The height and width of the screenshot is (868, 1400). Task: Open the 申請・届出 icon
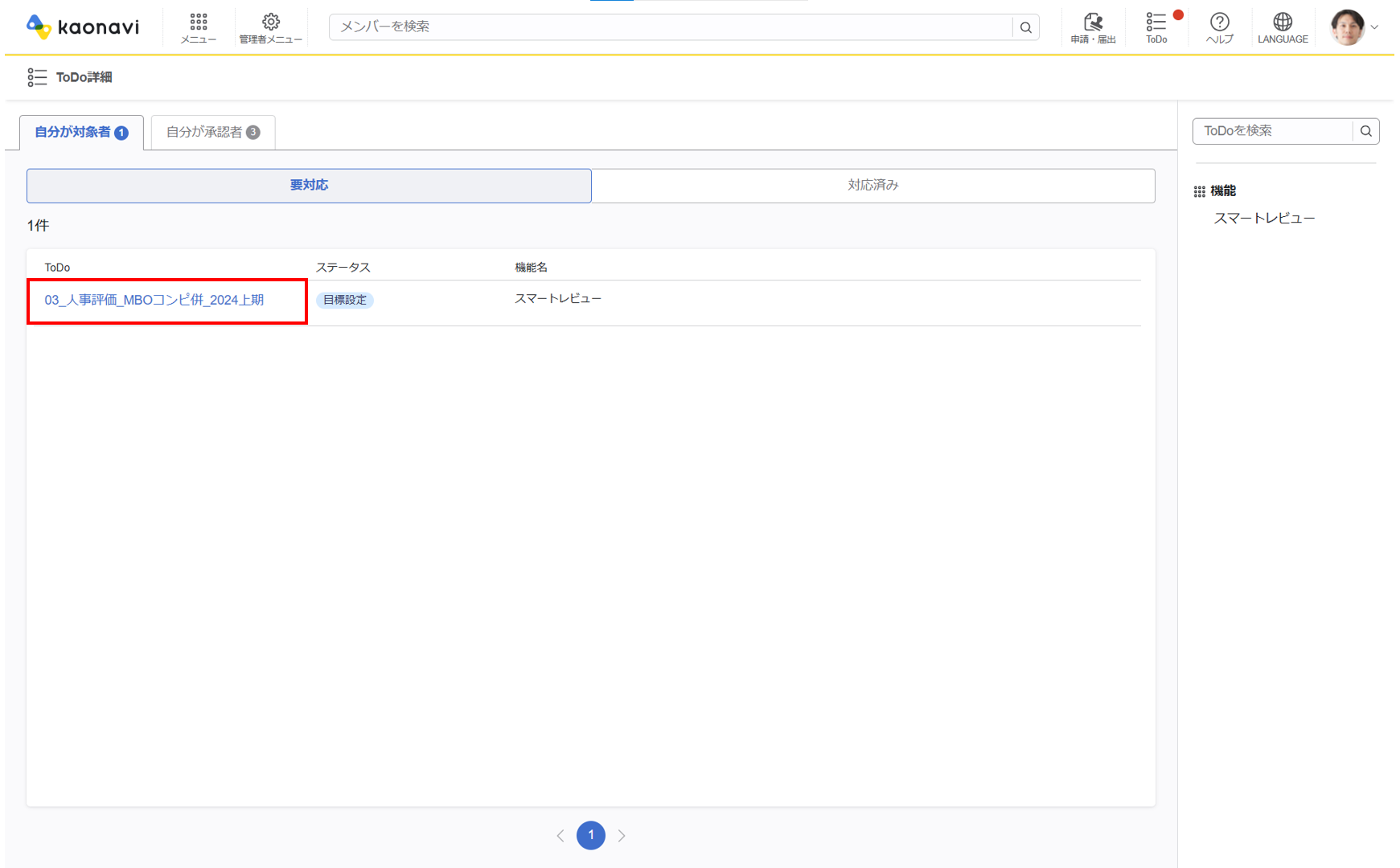[1092, 27]
